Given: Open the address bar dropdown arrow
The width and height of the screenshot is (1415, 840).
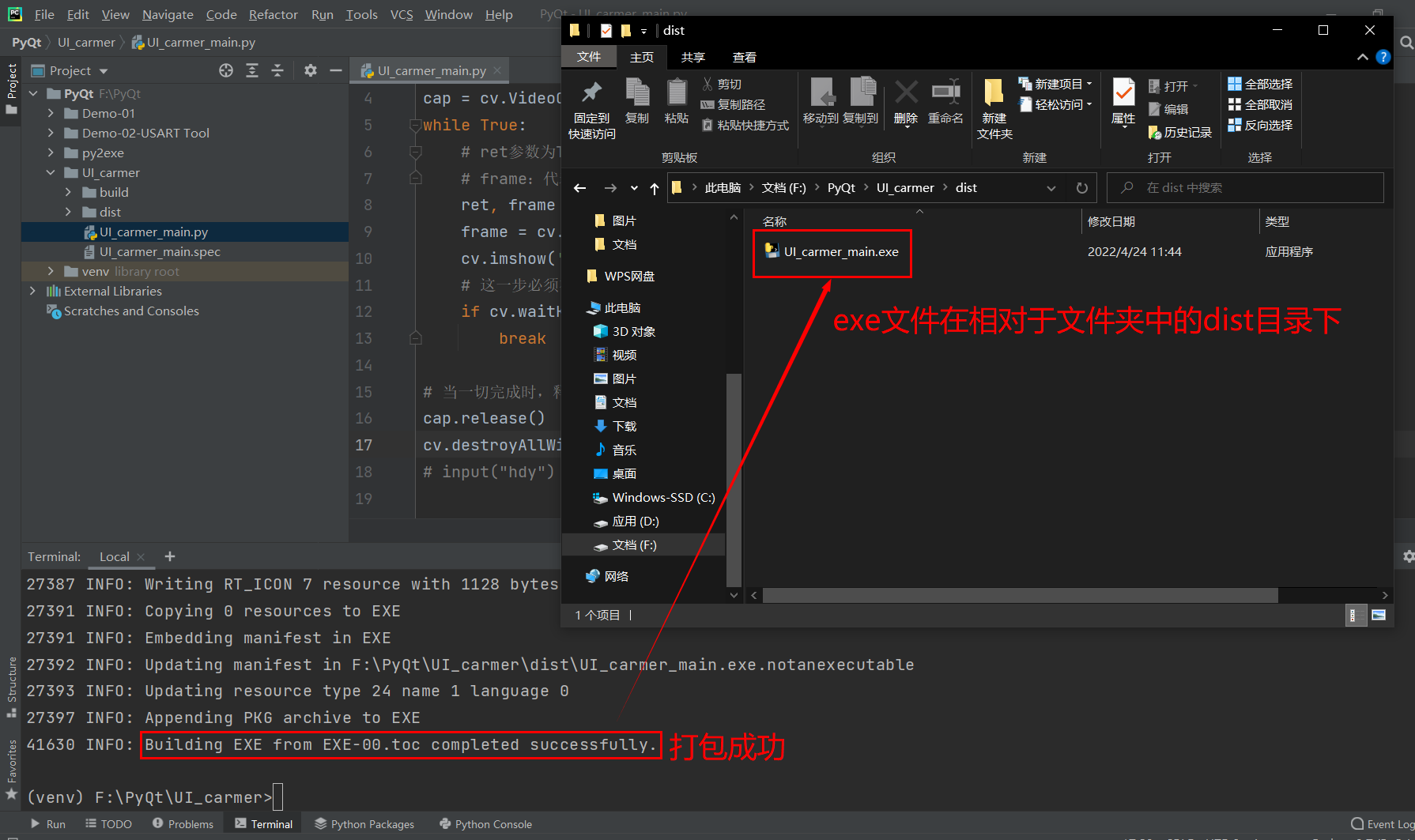Looking at the screenshot, I should point(1051,187).
